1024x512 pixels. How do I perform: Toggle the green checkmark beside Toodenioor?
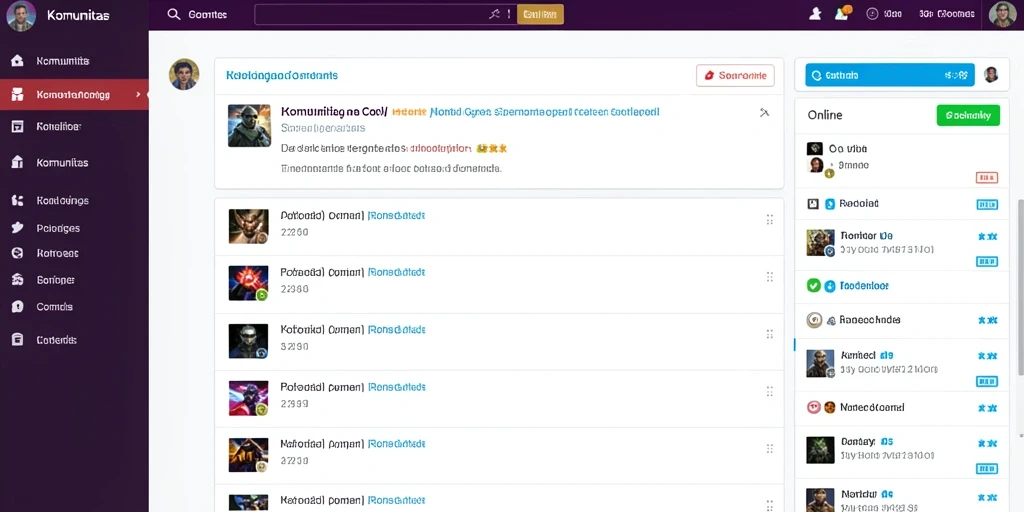(814, 285)
